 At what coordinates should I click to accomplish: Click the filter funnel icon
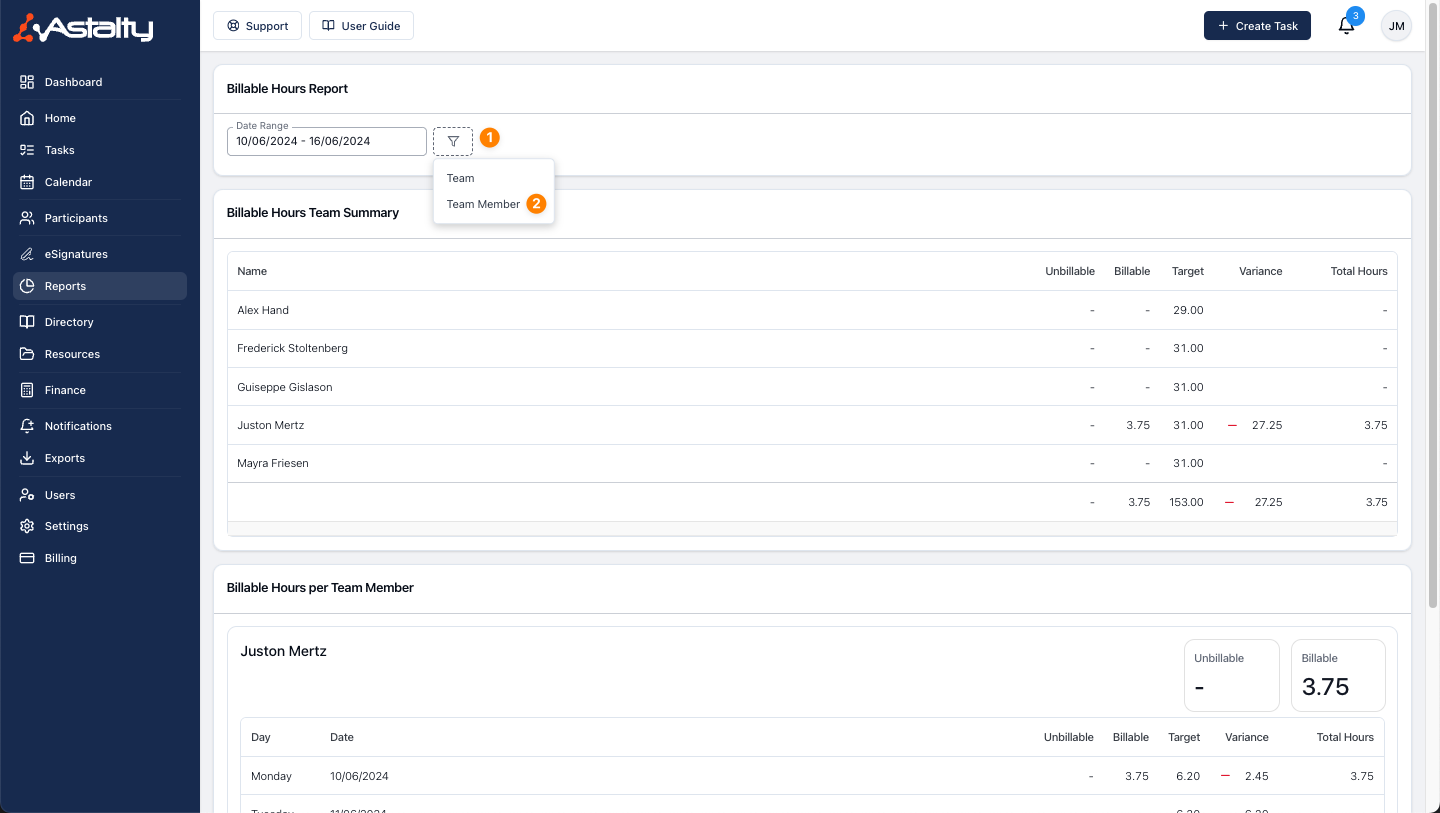(453, 142)
